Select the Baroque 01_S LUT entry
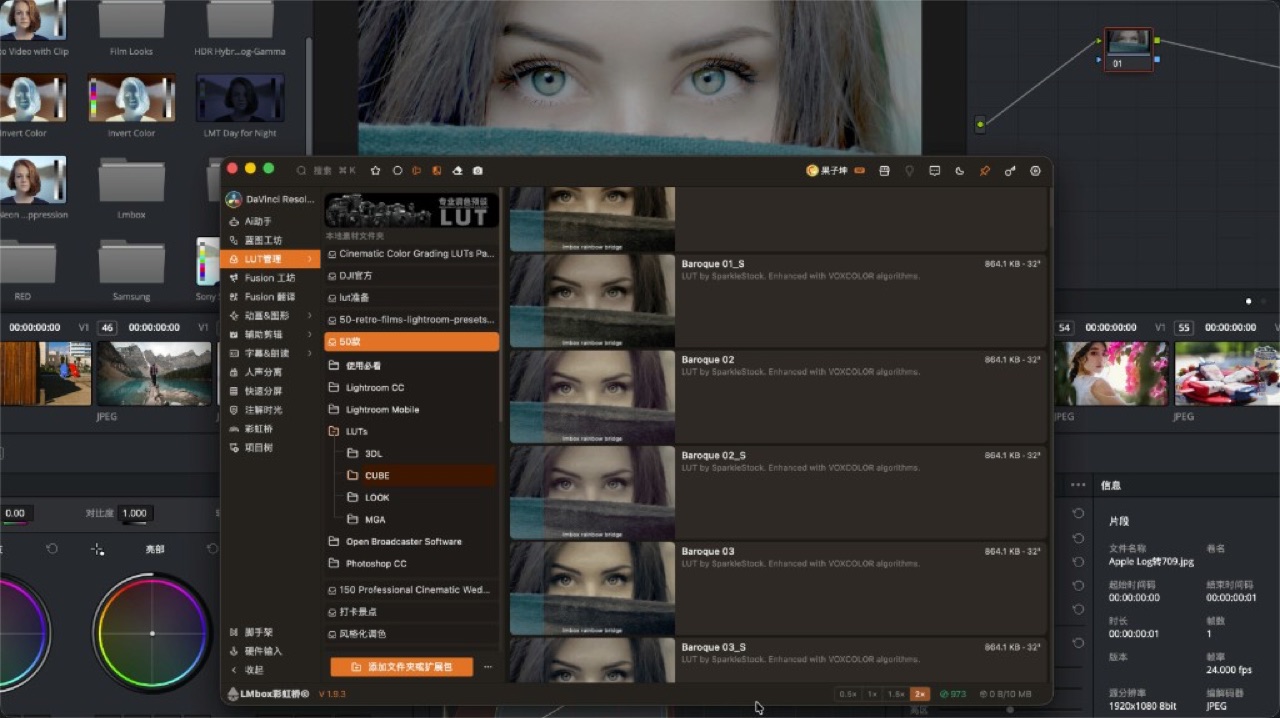This screenshot has height=718, width=1280. tap(778, 299)
